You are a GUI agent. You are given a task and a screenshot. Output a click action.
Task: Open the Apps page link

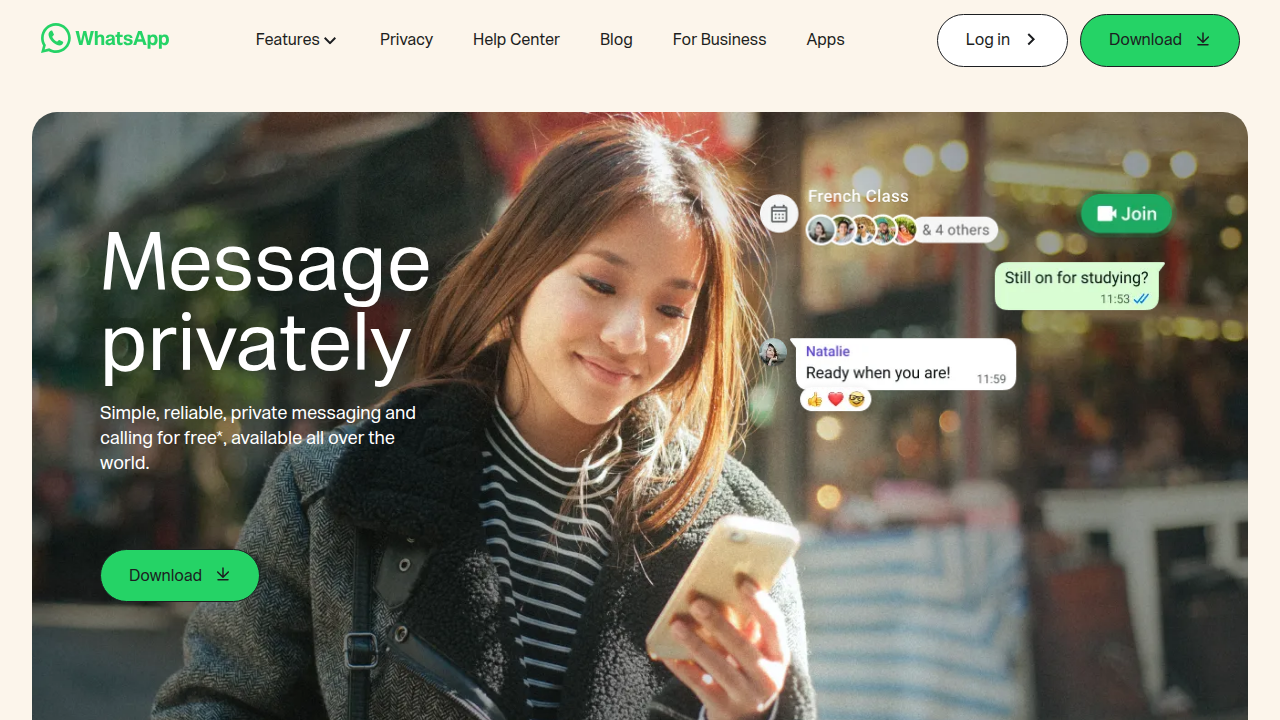(825, 40)
